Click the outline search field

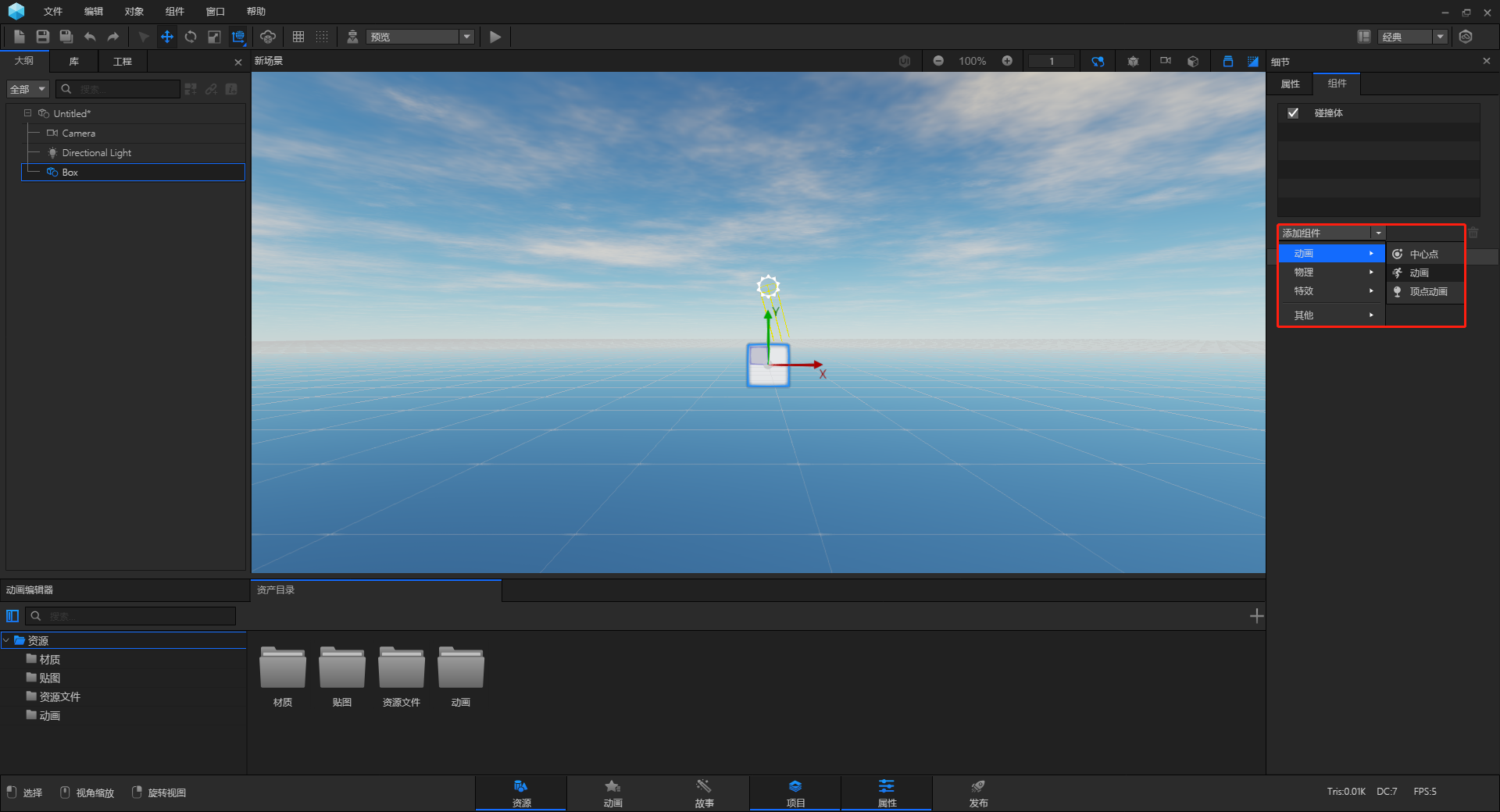(x=117, y=89)
